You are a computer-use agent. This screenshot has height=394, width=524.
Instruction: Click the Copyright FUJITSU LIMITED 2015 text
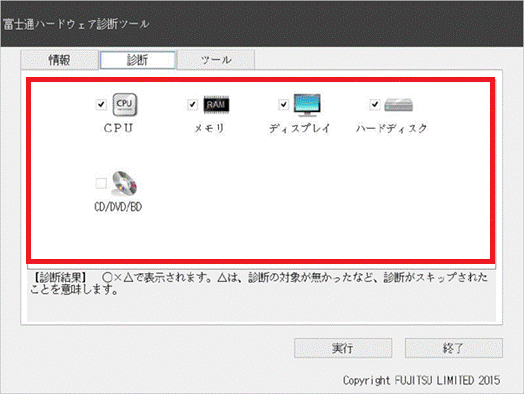coord(421,380)
